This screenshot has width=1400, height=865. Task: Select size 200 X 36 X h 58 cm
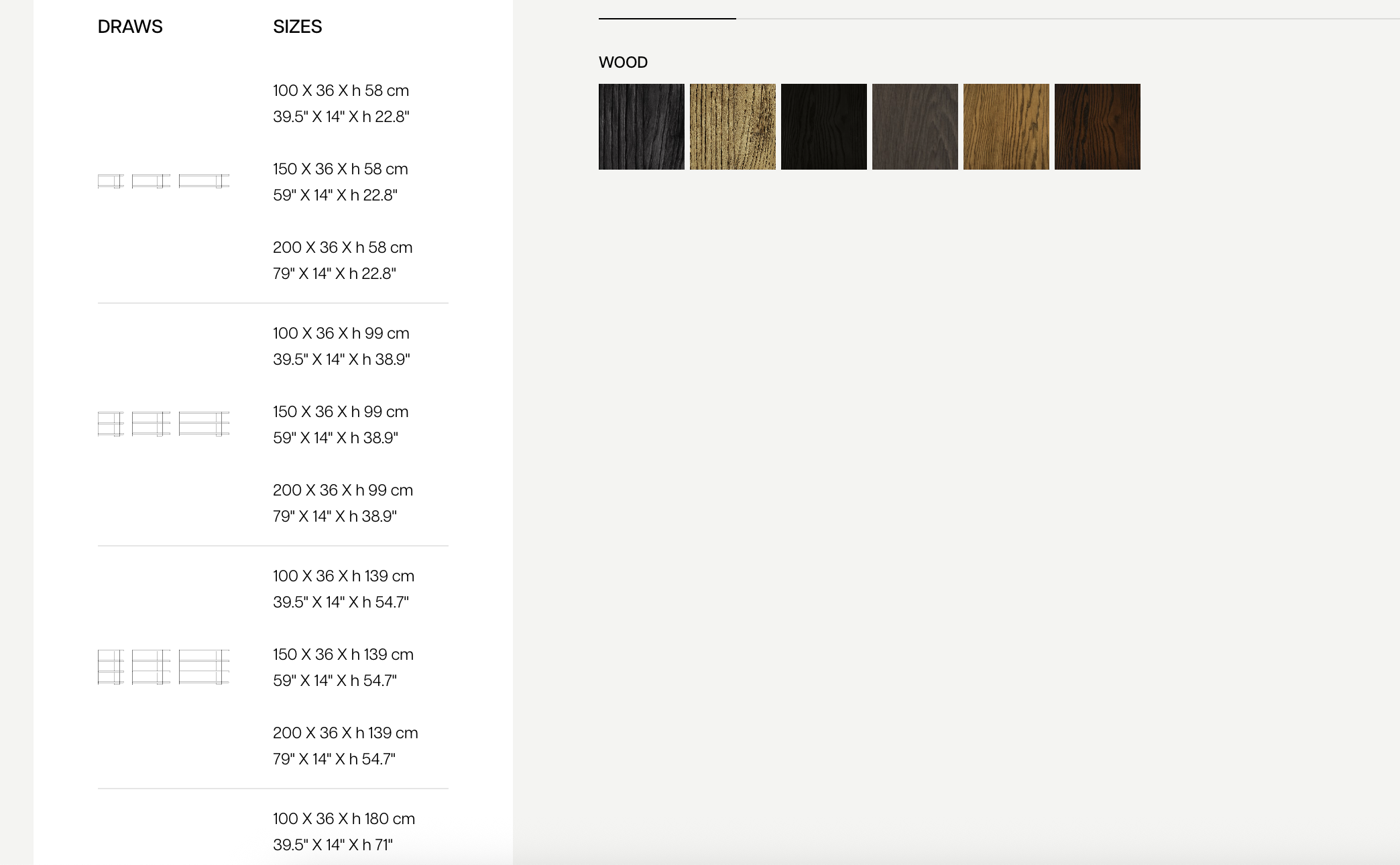[343, 247]
